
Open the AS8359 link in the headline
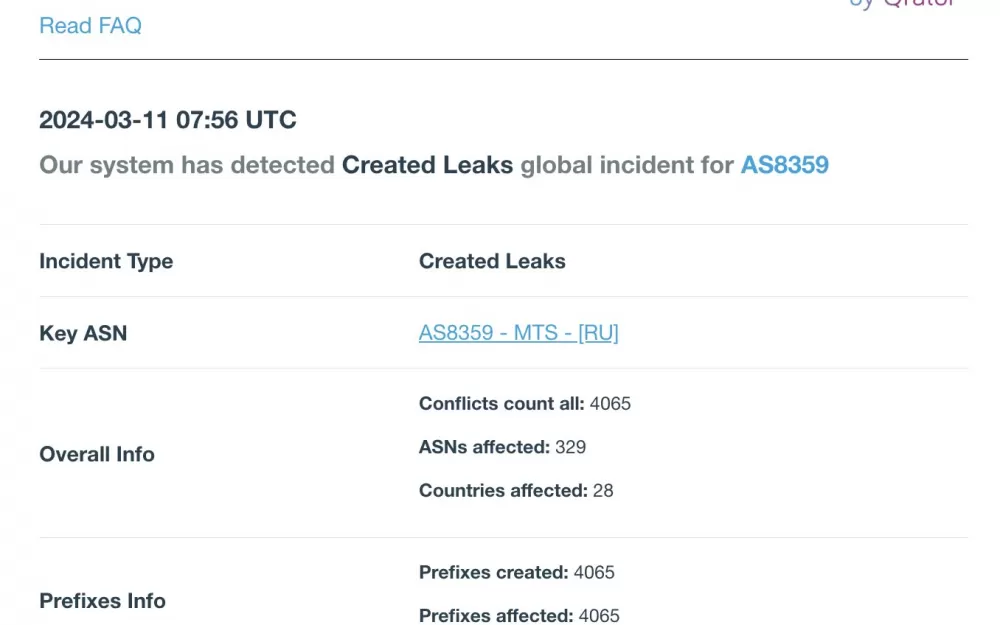[784, 165]
